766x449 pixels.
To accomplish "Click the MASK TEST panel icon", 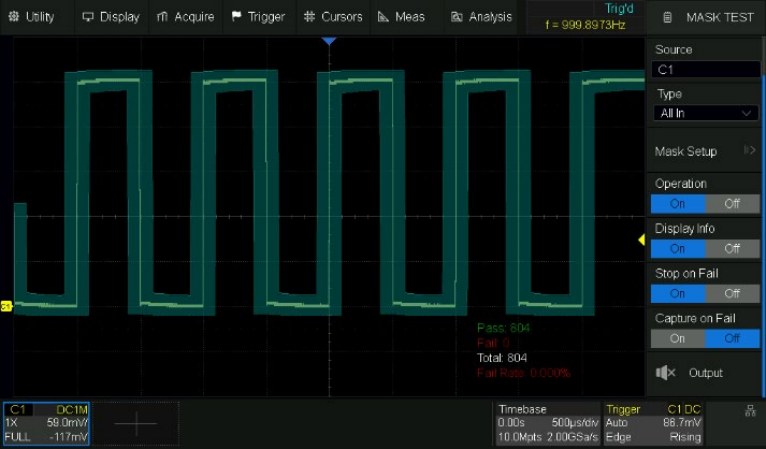I will pos(667,18).
